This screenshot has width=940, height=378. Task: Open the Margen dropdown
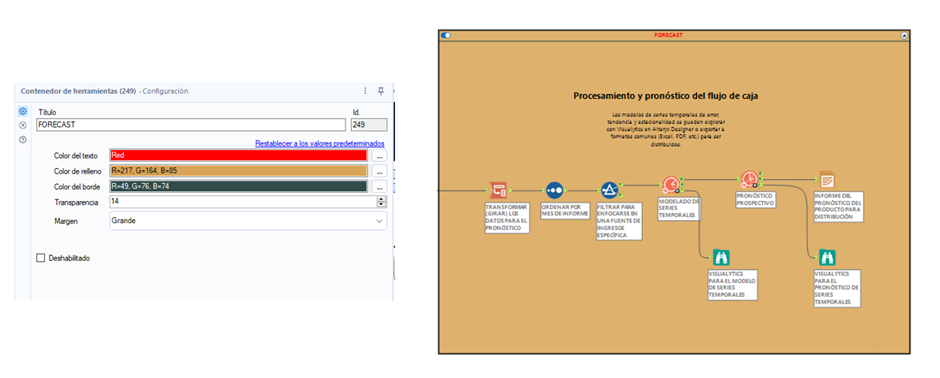[x=248, y=220]
